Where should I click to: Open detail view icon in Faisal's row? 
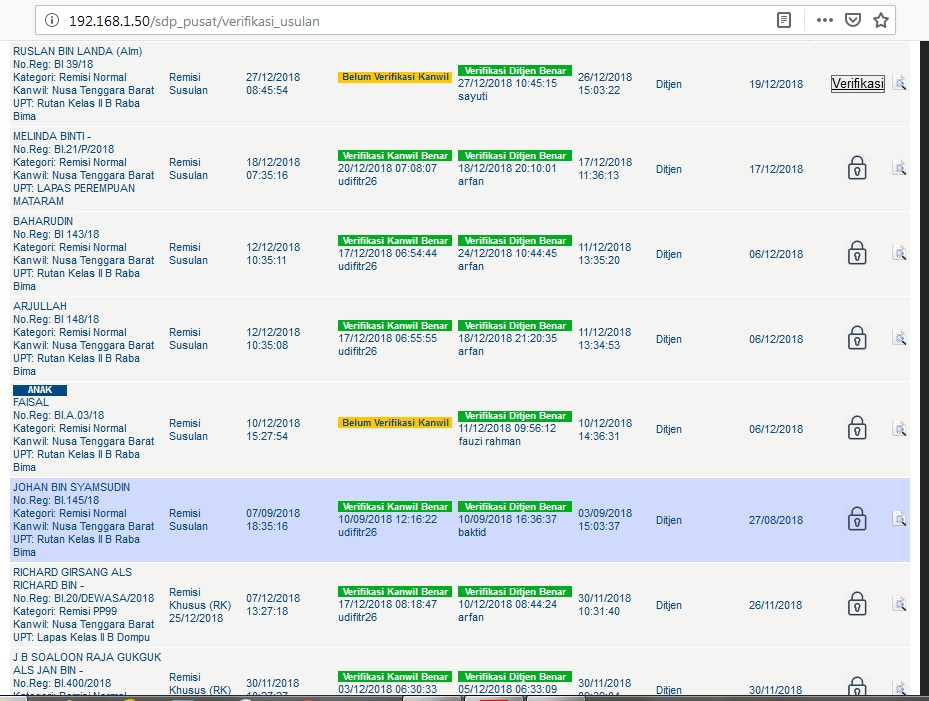(899, 428)
